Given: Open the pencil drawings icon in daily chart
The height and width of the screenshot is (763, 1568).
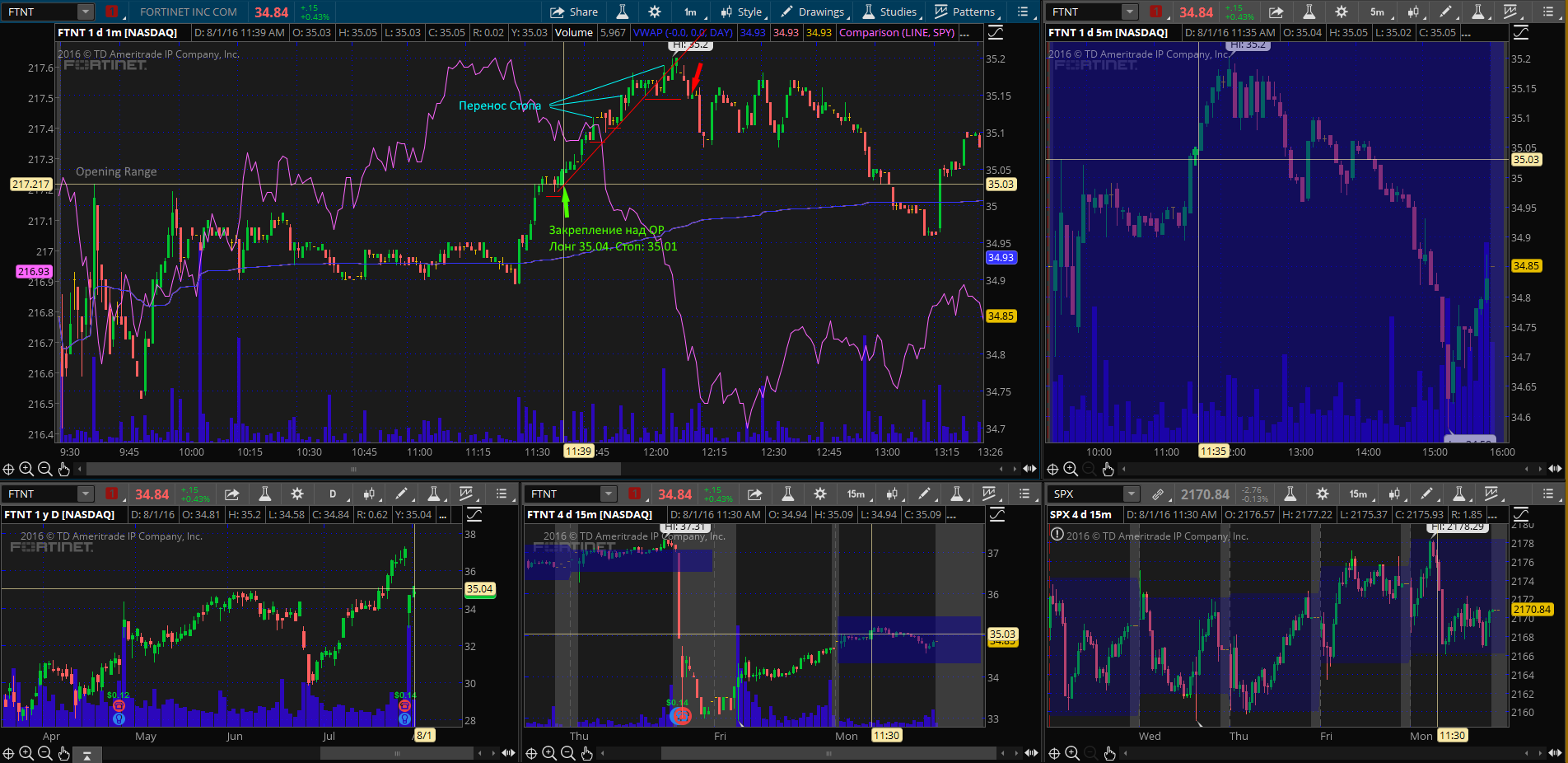Looking at the screenshot, I should pyautogui.click(x=402, y=494).
